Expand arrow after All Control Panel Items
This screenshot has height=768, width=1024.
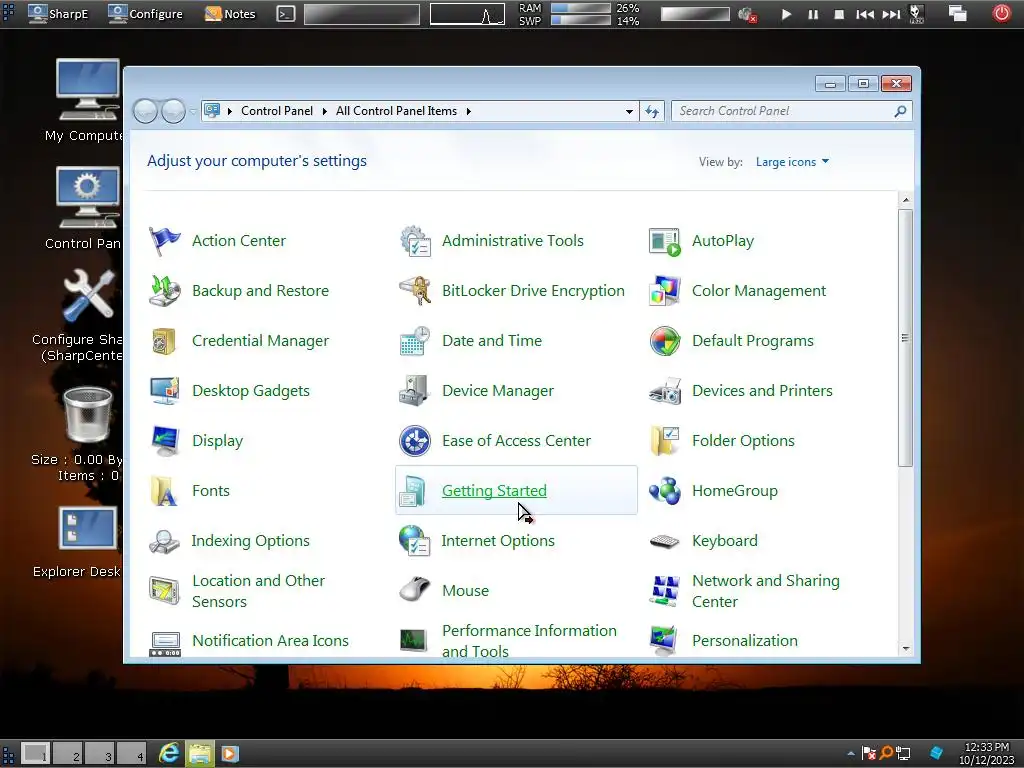[469, 112]
